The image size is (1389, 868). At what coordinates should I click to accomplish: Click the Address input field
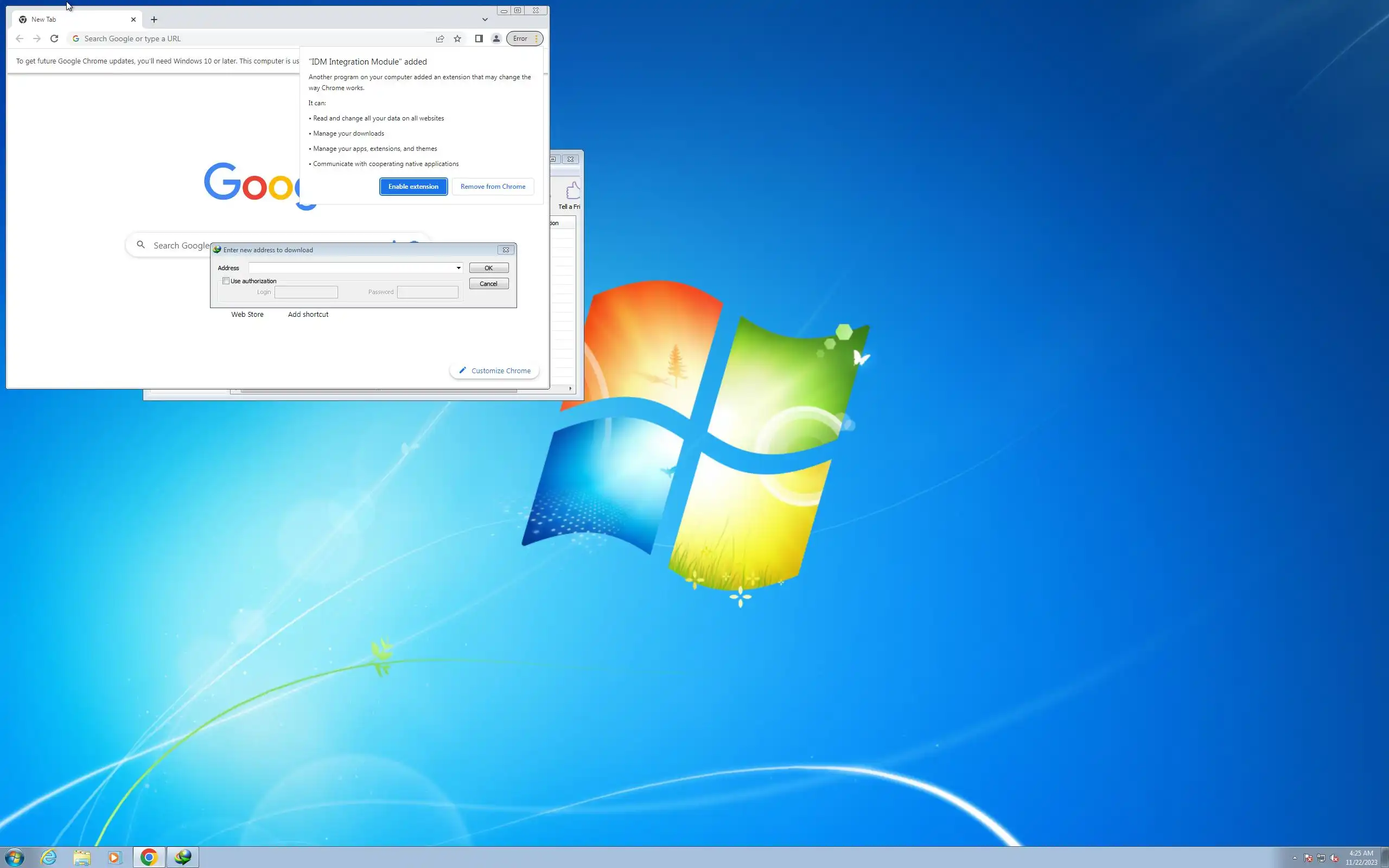click(x=351, y=268)
